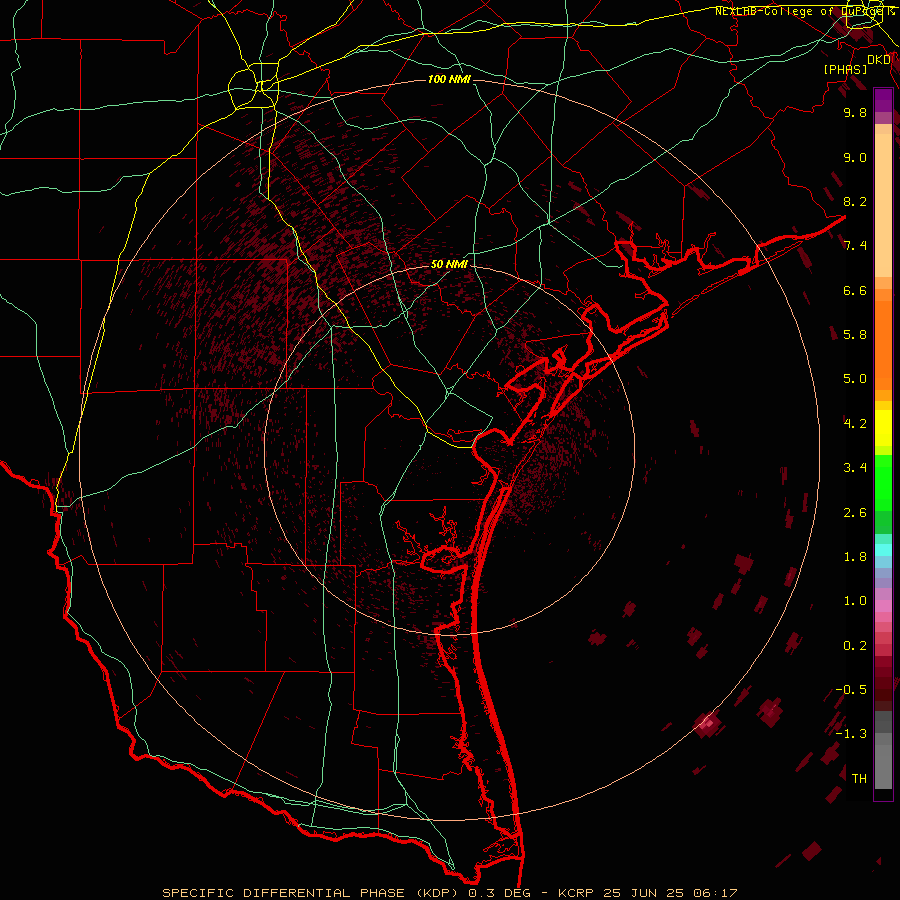The image size is (900, 900).
Task: Select the 9.8 value on the color scale
Action: coord(855,112)
